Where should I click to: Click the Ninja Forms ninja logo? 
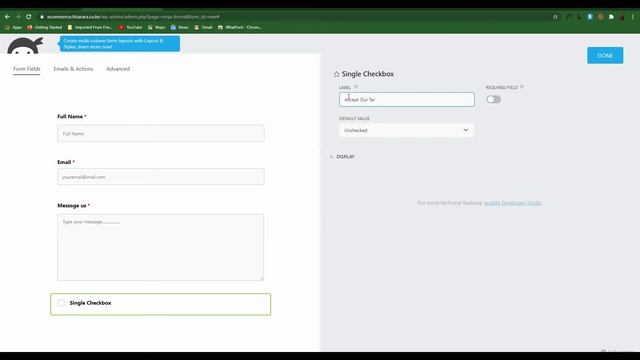(25, 45)
